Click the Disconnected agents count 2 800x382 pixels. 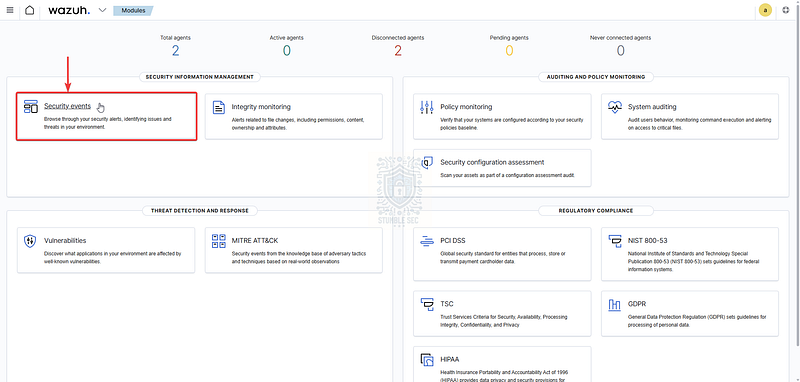coord(398,50)
